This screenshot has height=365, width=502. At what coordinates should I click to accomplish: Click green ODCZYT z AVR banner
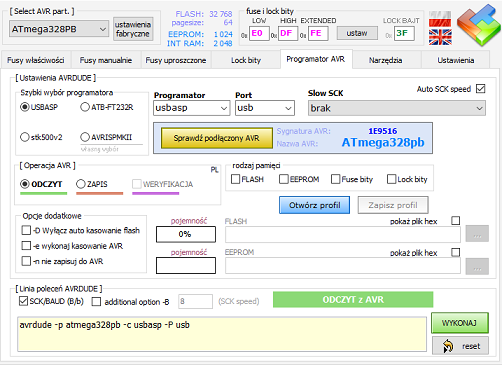click(353, 300)
